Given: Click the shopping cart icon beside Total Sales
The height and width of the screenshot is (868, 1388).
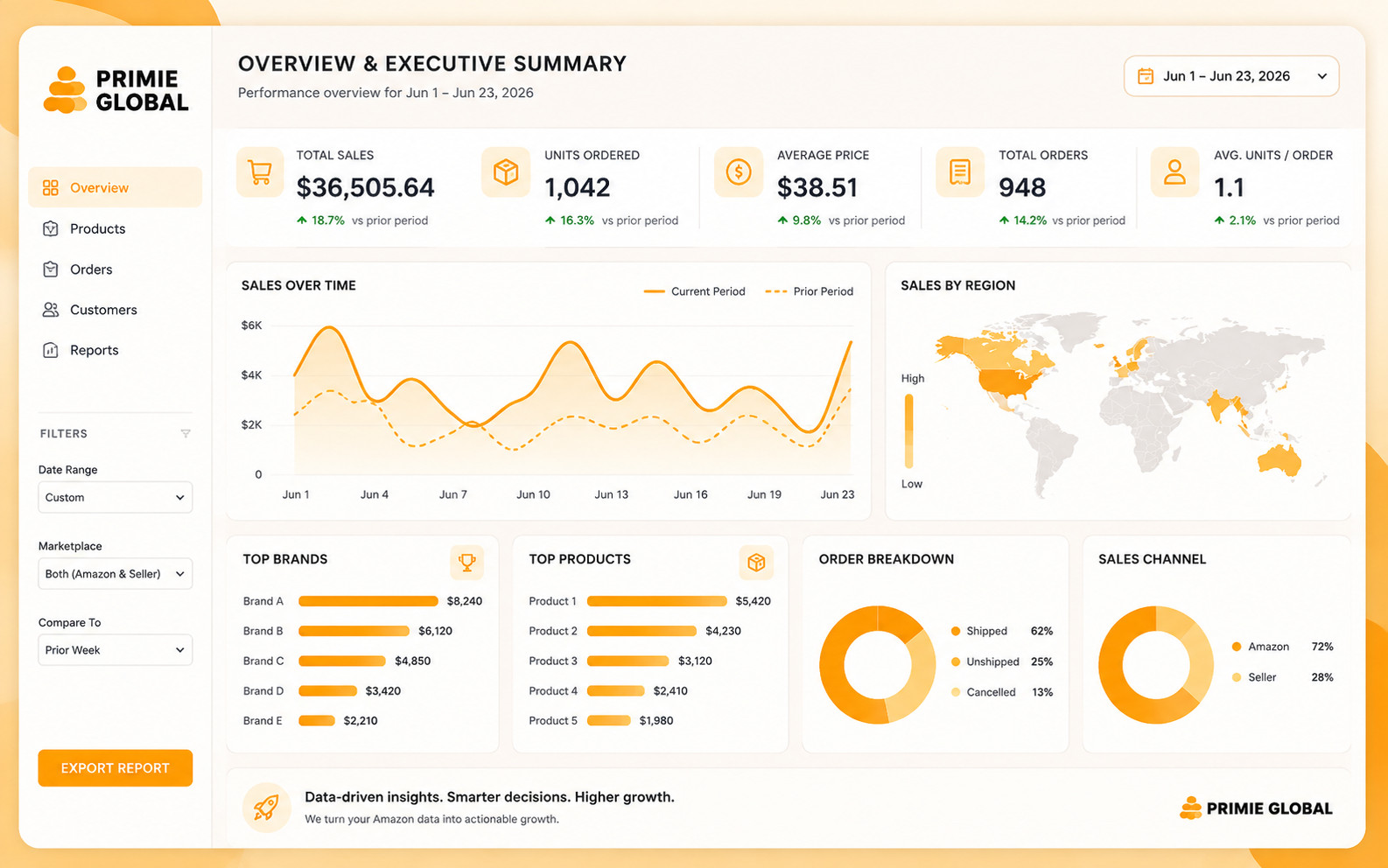Looking at the screenshot, I should (260, 172).
